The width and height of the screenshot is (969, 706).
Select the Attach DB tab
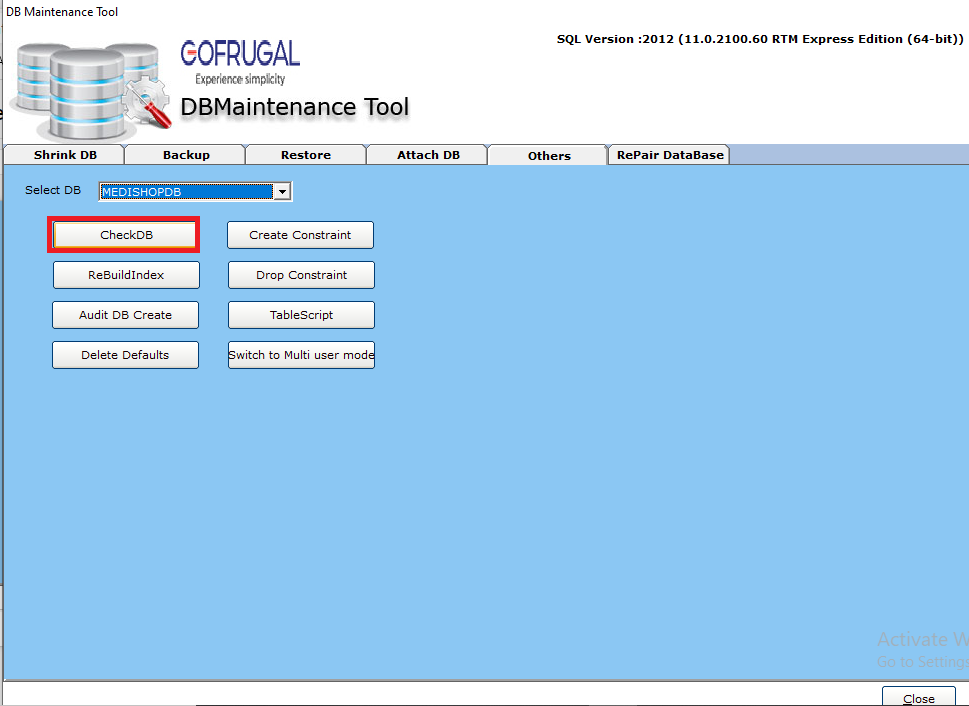tap(428, 155)
